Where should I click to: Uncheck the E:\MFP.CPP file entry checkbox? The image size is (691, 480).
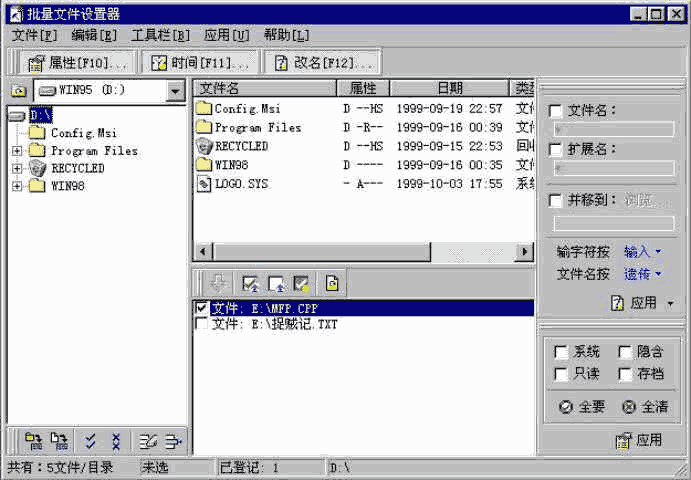[203, 308]
